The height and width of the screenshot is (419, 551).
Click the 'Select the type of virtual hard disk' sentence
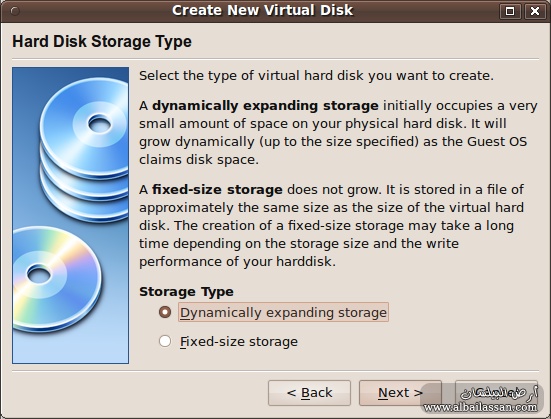(x=316, y=76)
